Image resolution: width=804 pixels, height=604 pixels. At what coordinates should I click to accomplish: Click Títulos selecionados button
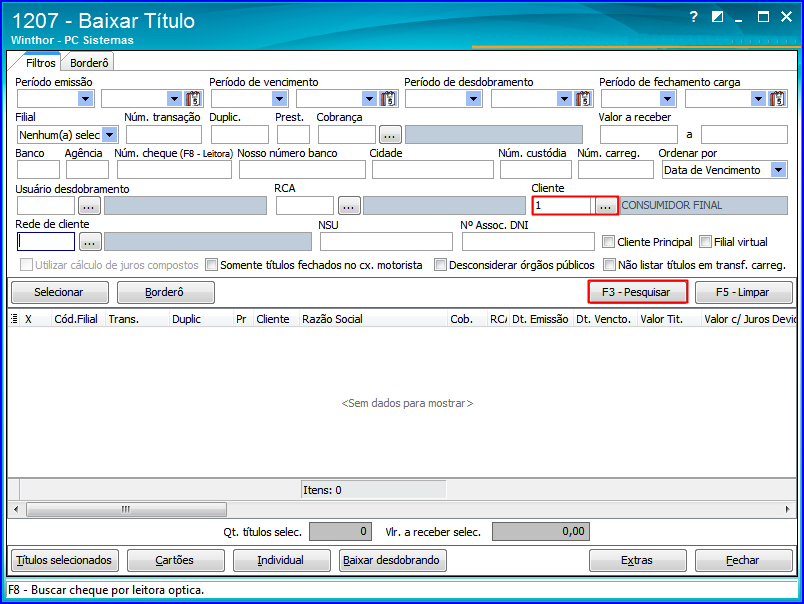pyautogui.click(x=65, y=560)
